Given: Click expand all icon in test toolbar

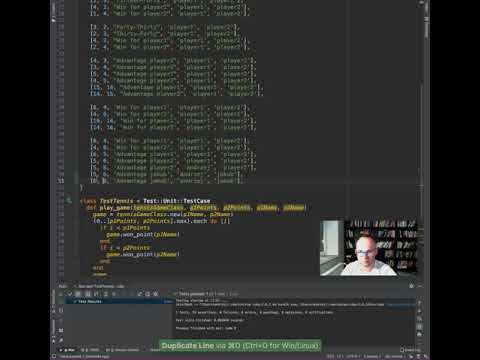Looking at the screenshot, I should 105,294.
